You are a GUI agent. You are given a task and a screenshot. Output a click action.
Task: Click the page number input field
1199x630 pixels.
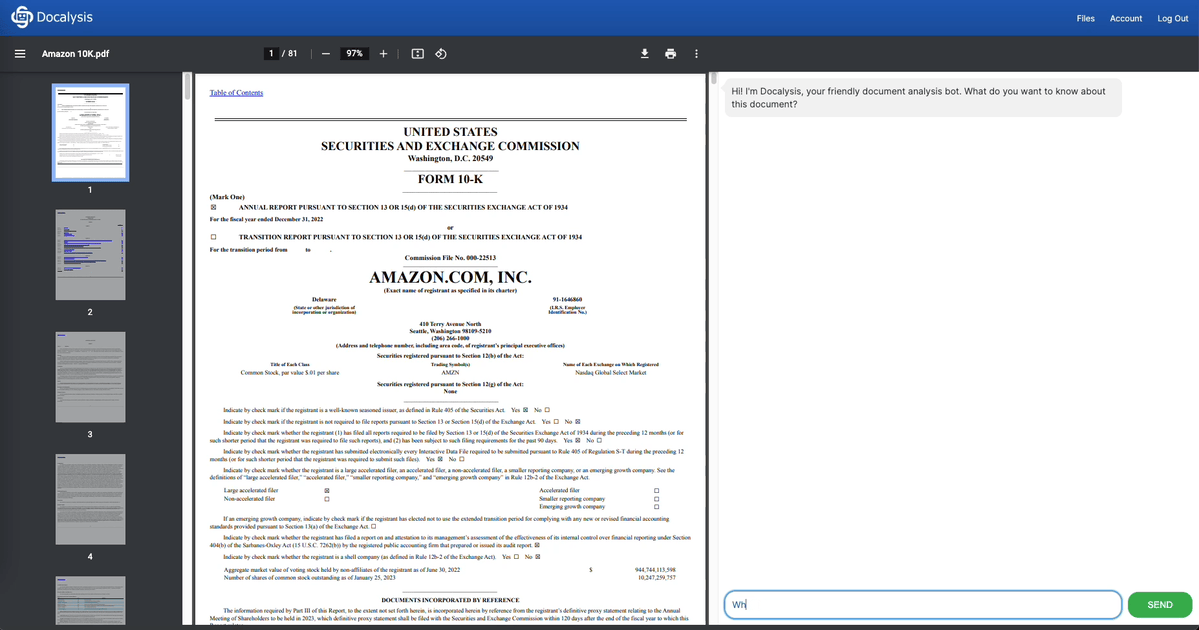tap(270, 53)
